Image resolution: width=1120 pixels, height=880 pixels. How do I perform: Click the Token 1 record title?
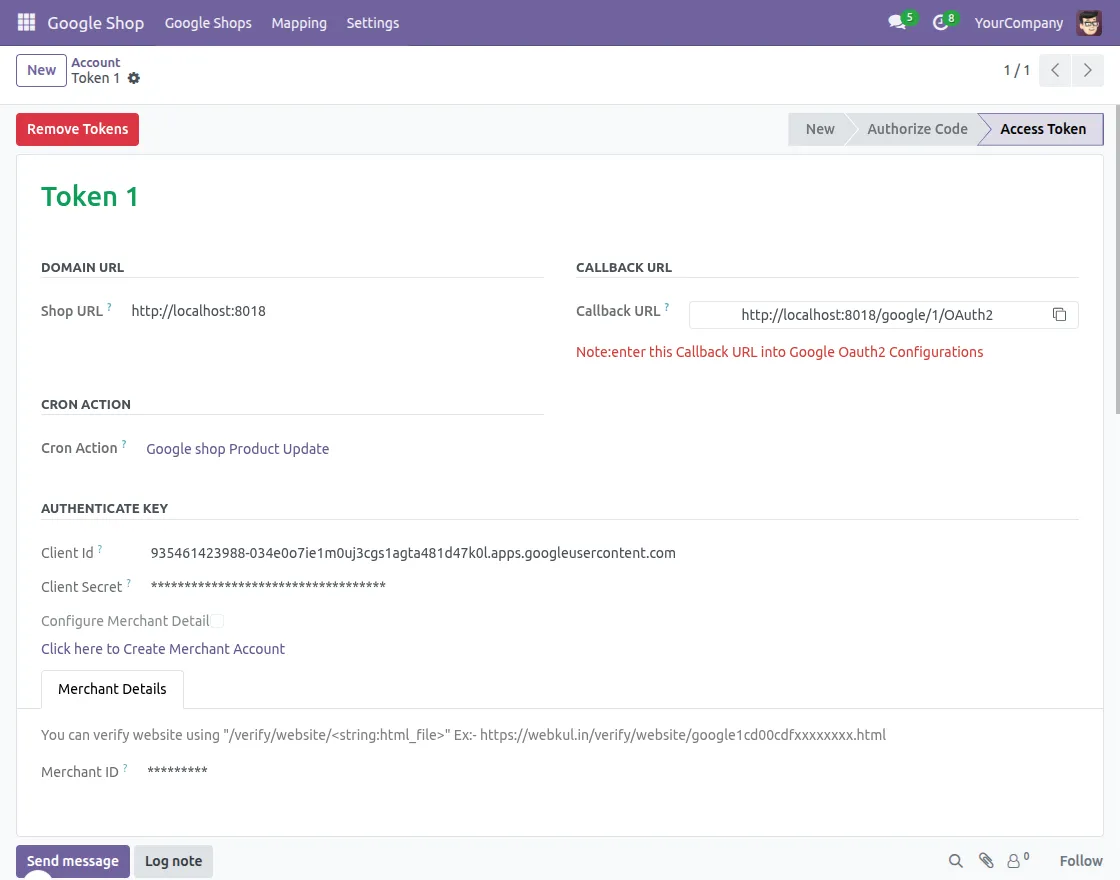click(89, 196)
